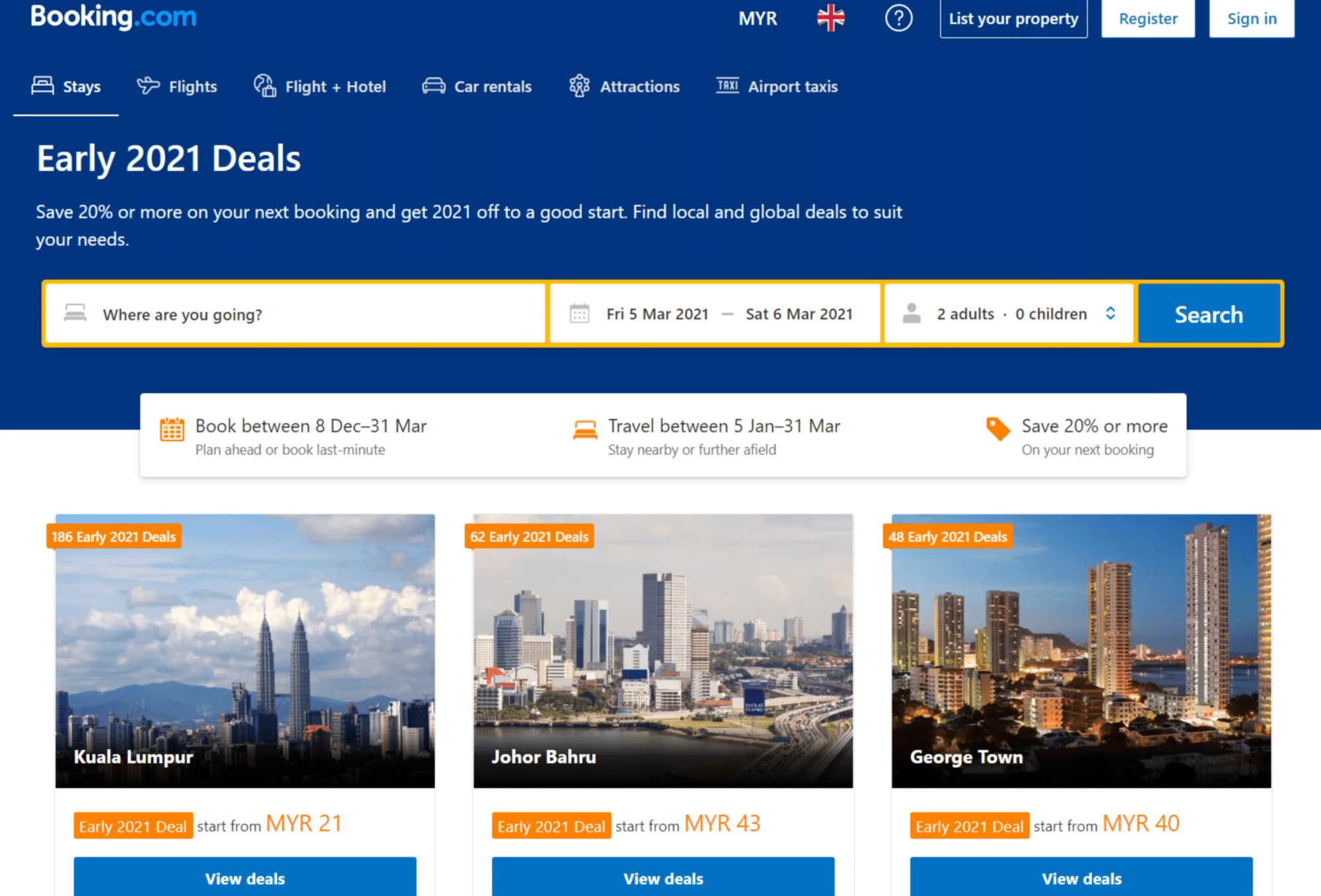1321x896 pixels.
Task: Click the Search button
Action: click(x=1209, y=313)
